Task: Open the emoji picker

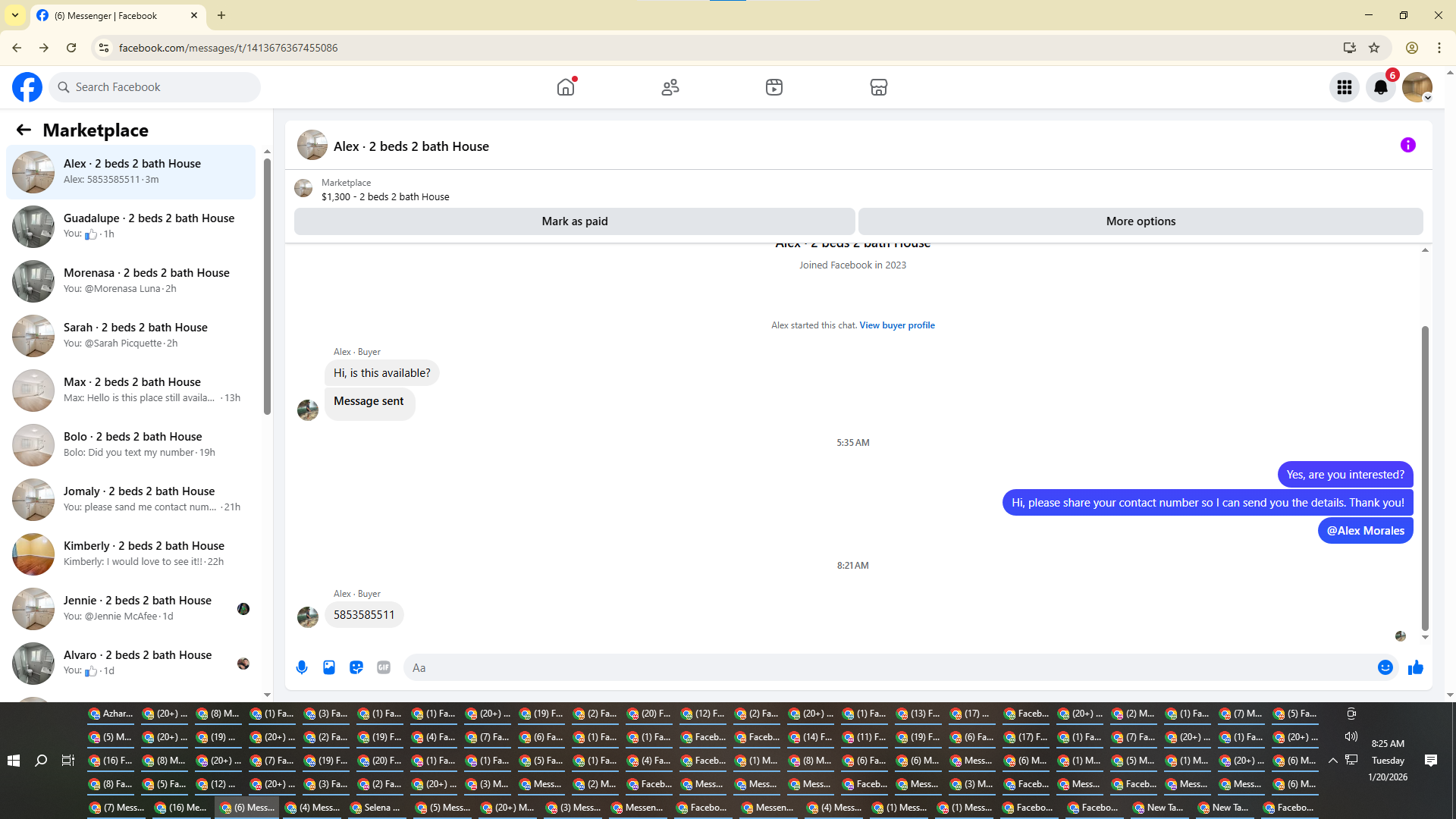Action: click(1385, 667)
